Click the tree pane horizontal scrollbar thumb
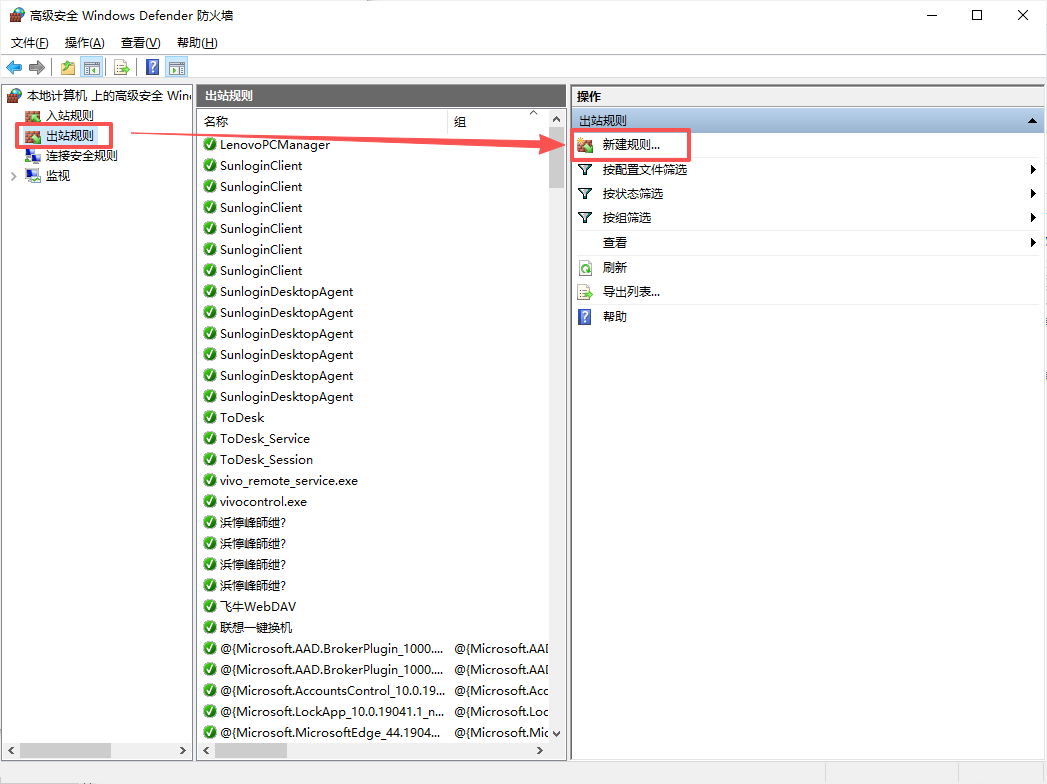Screen dimensions: 1047x784 [65, 751]
